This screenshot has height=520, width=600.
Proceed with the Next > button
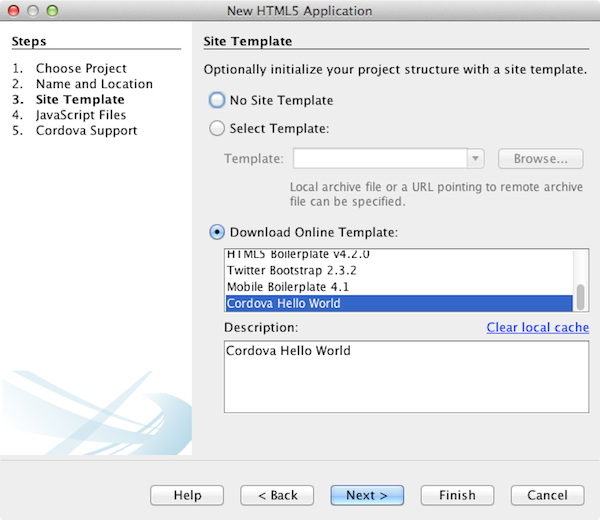pyautogui.click(x=367, y=495)
